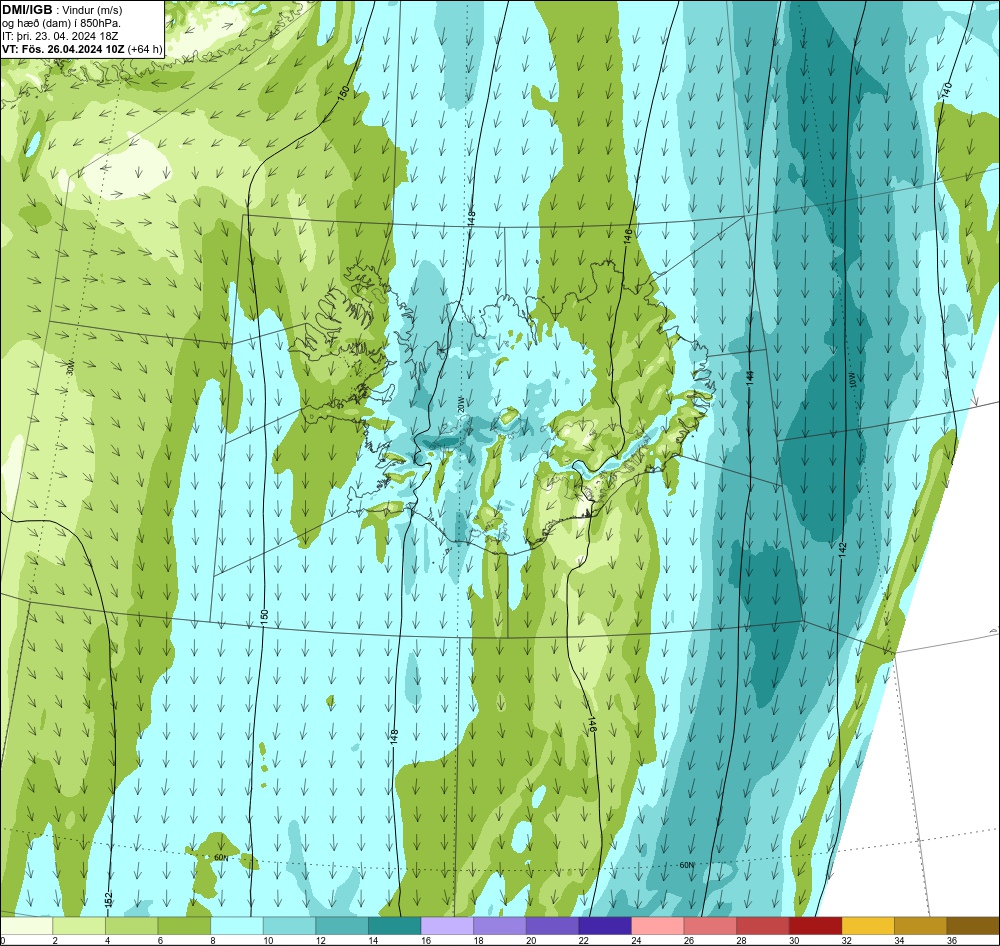Select the violet swatch between 20 and 22

(552, 926)
